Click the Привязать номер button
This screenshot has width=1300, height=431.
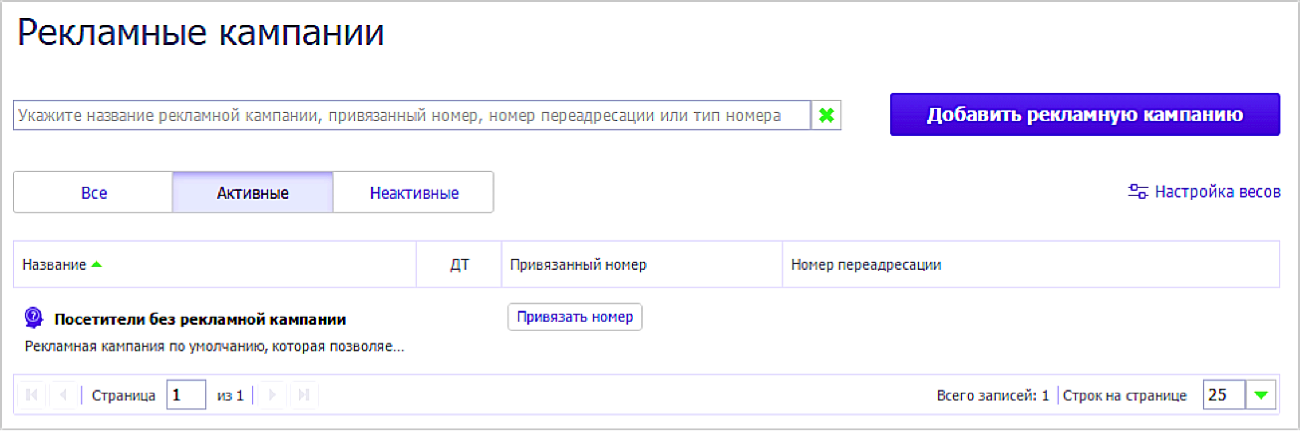[x=574, y=317]
